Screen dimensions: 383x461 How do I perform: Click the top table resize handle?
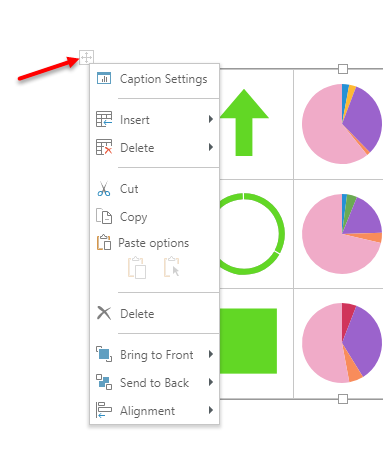pyautogui.click(x=343, y=69)
